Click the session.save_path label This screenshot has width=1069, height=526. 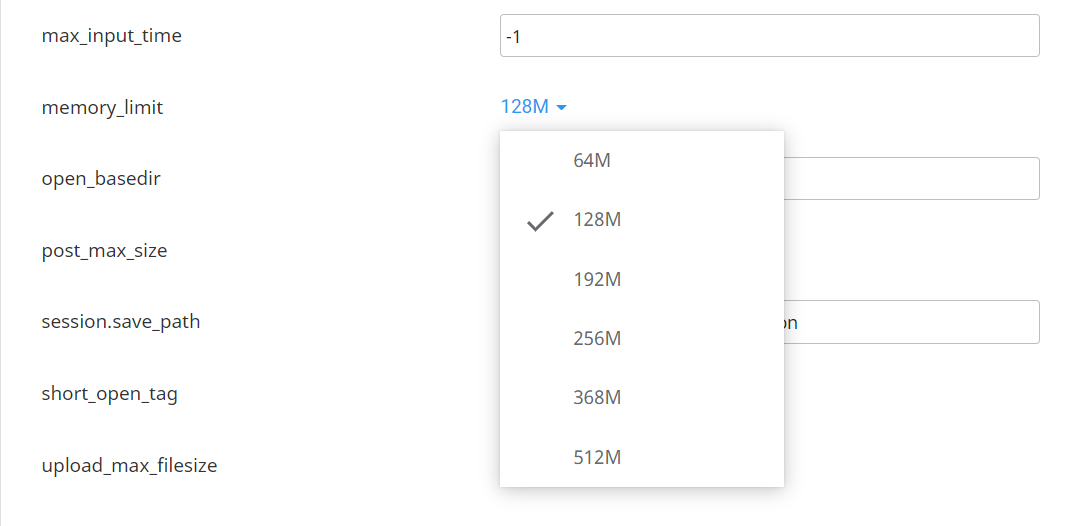121,322
